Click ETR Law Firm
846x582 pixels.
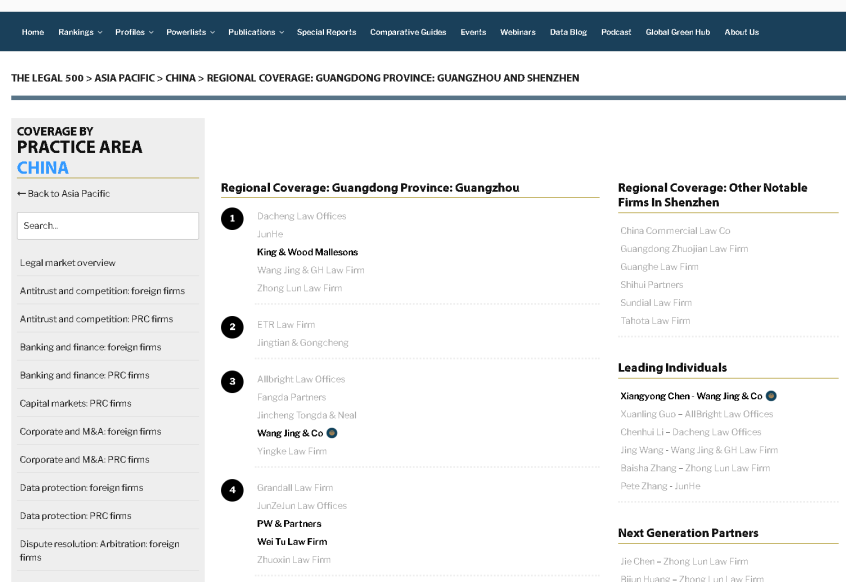point(286,325)
